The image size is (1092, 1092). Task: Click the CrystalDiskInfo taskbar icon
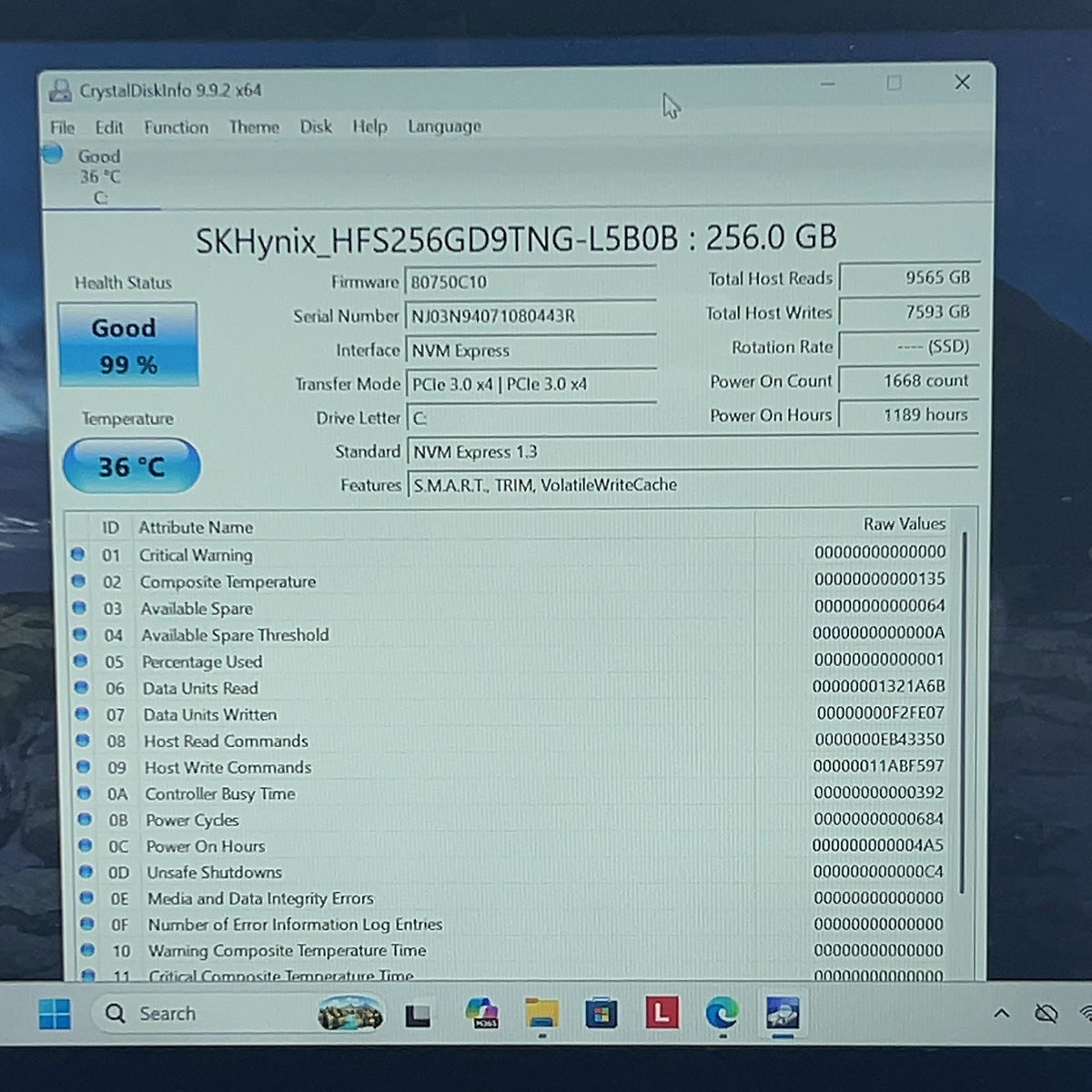tap(783, 1013)
